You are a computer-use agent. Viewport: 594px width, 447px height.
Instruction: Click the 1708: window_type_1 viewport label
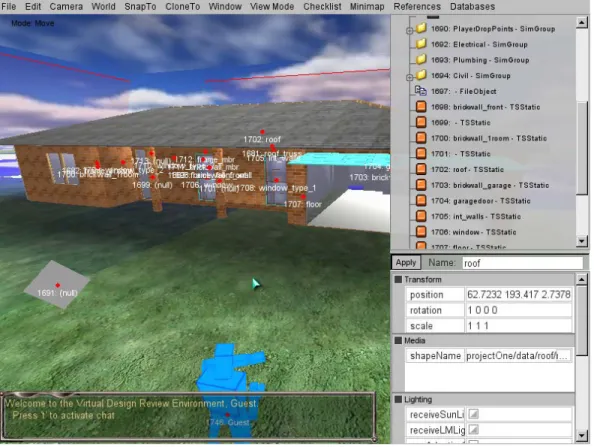coord(277,188)
